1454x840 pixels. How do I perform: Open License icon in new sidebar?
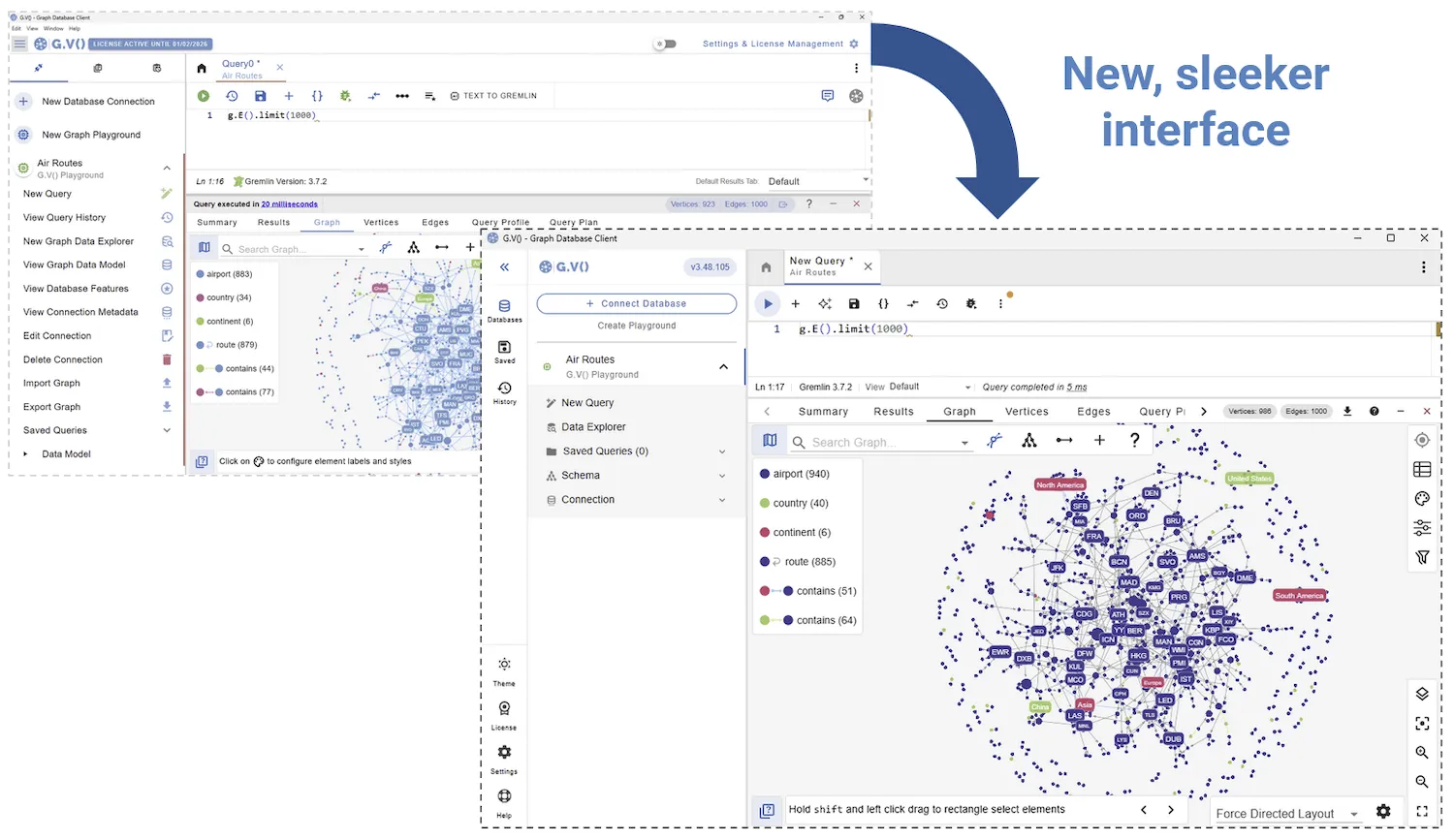pos(504,714)
